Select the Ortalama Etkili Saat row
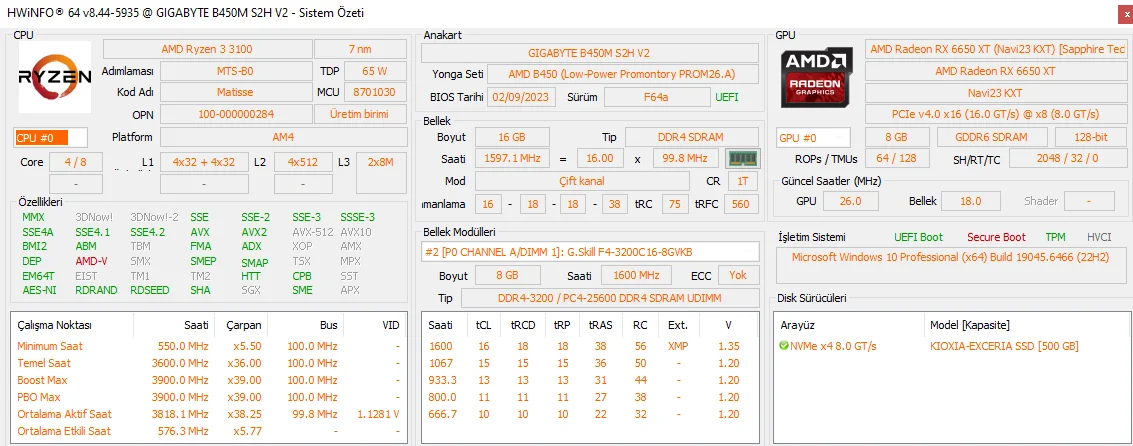 coord(209,432)
